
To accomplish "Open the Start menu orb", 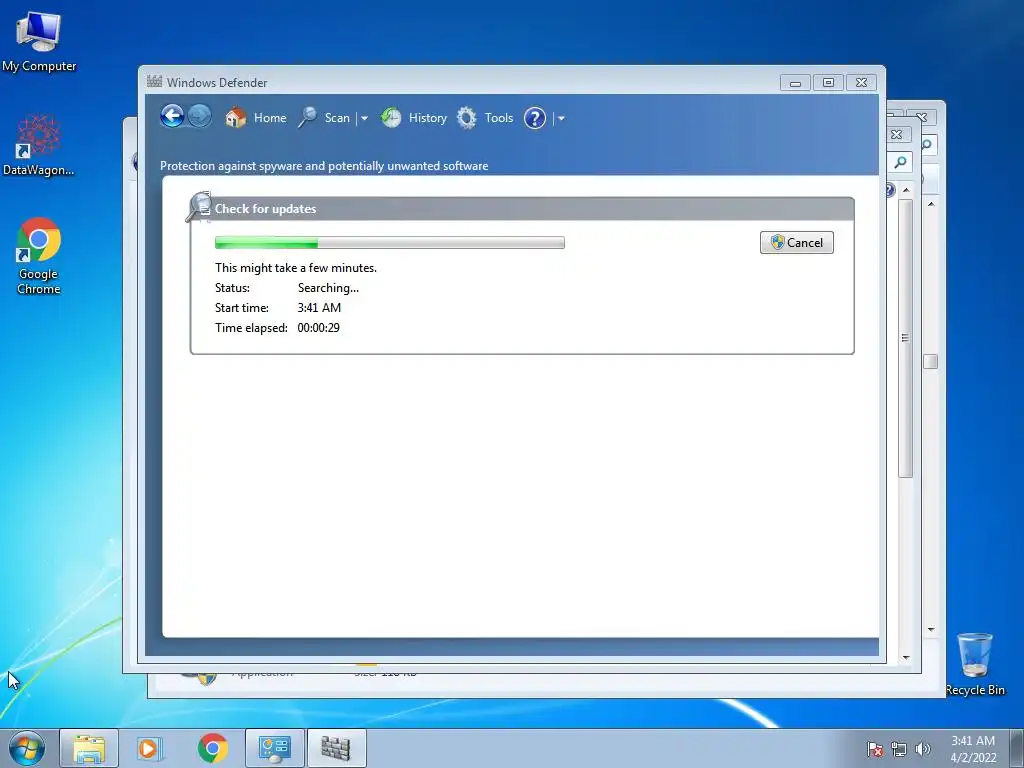I will 27,748.
